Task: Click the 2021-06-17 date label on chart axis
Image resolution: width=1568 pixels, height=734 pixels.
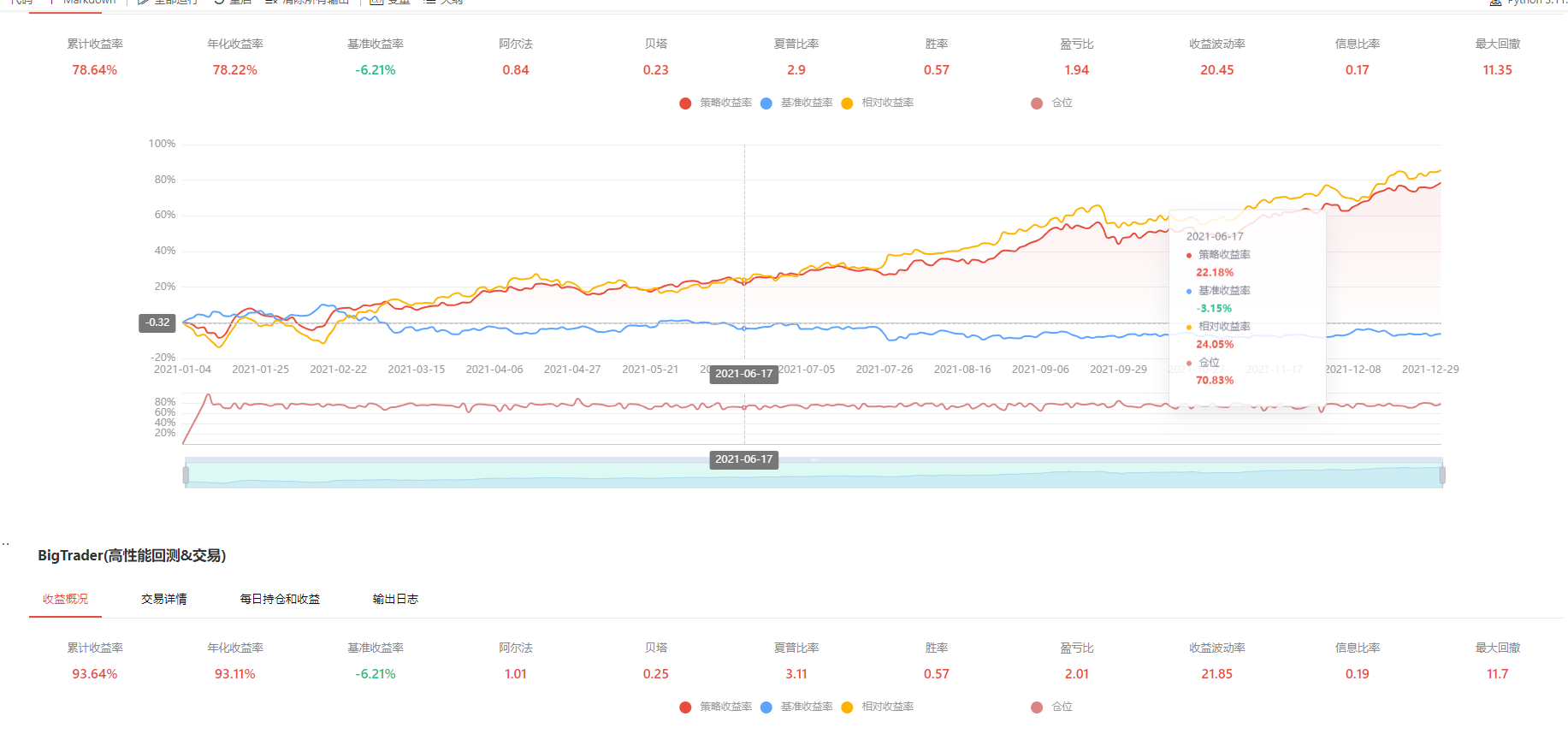Action: 743,374
